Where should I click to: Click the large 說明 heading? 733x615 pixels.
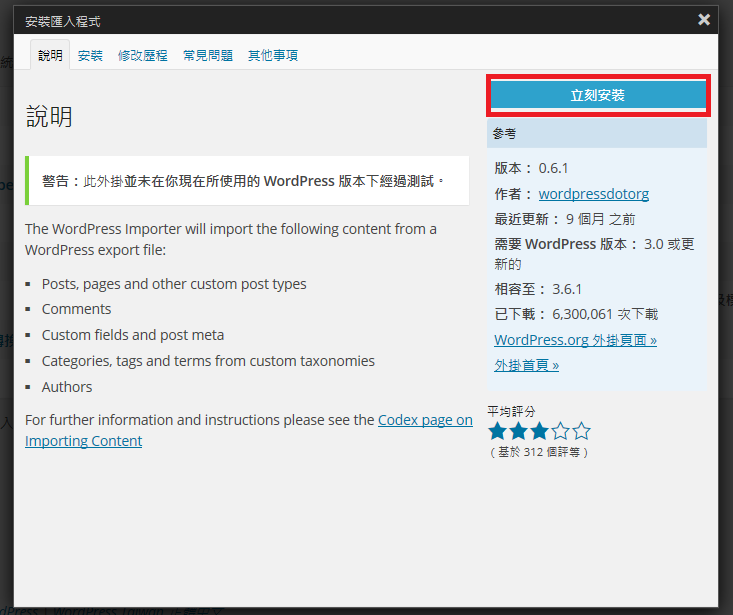click(49, 116)
